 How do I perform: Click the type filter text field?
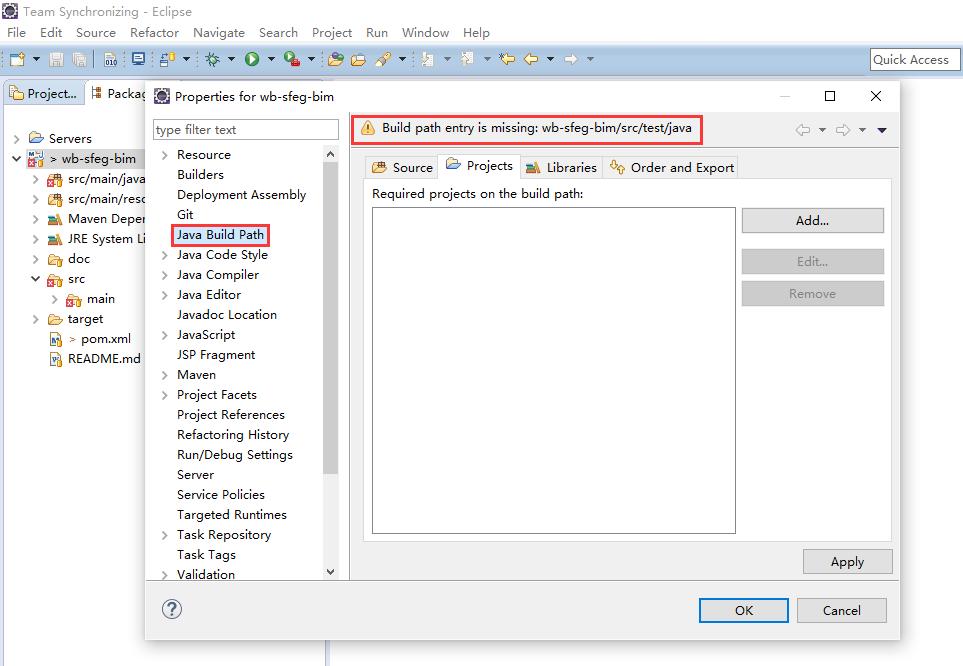click(x=245, y=130)
